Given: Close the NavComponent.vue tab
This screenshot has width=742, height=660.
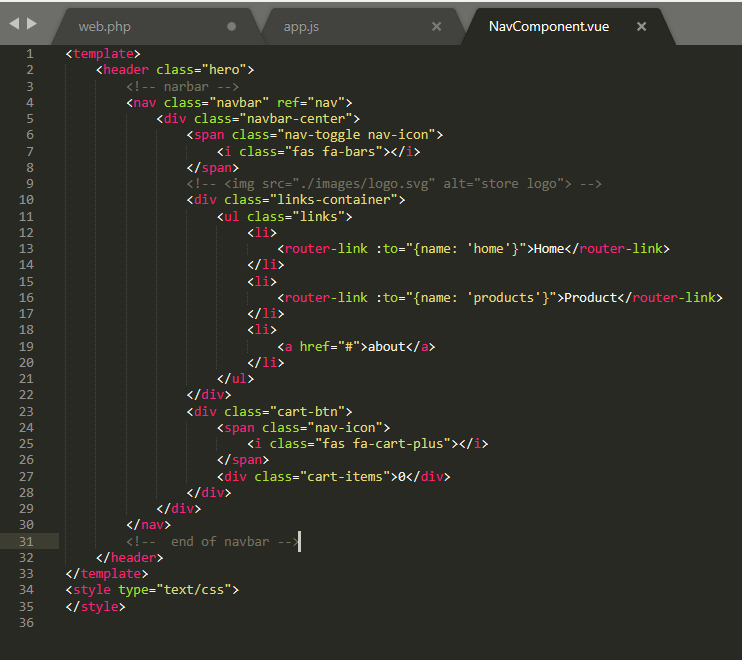Looking at the screenshot, I should coord(641,26).
